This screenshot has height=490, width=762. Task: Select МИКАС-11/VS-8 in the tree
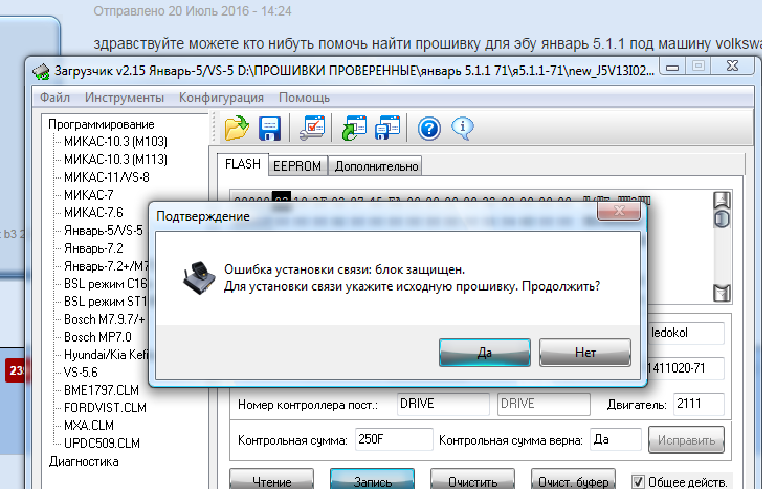[106, 177]
